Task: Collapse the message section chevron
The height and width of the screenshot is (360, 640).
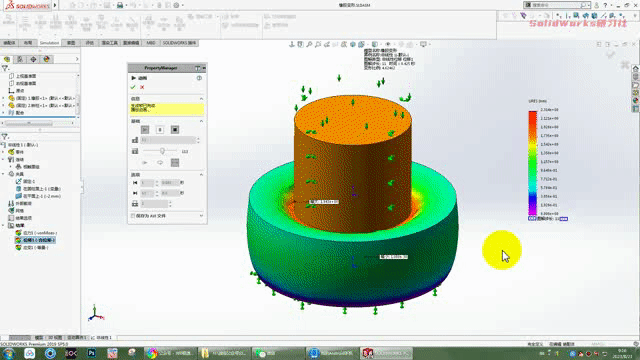Action: (x=201, y=99)
